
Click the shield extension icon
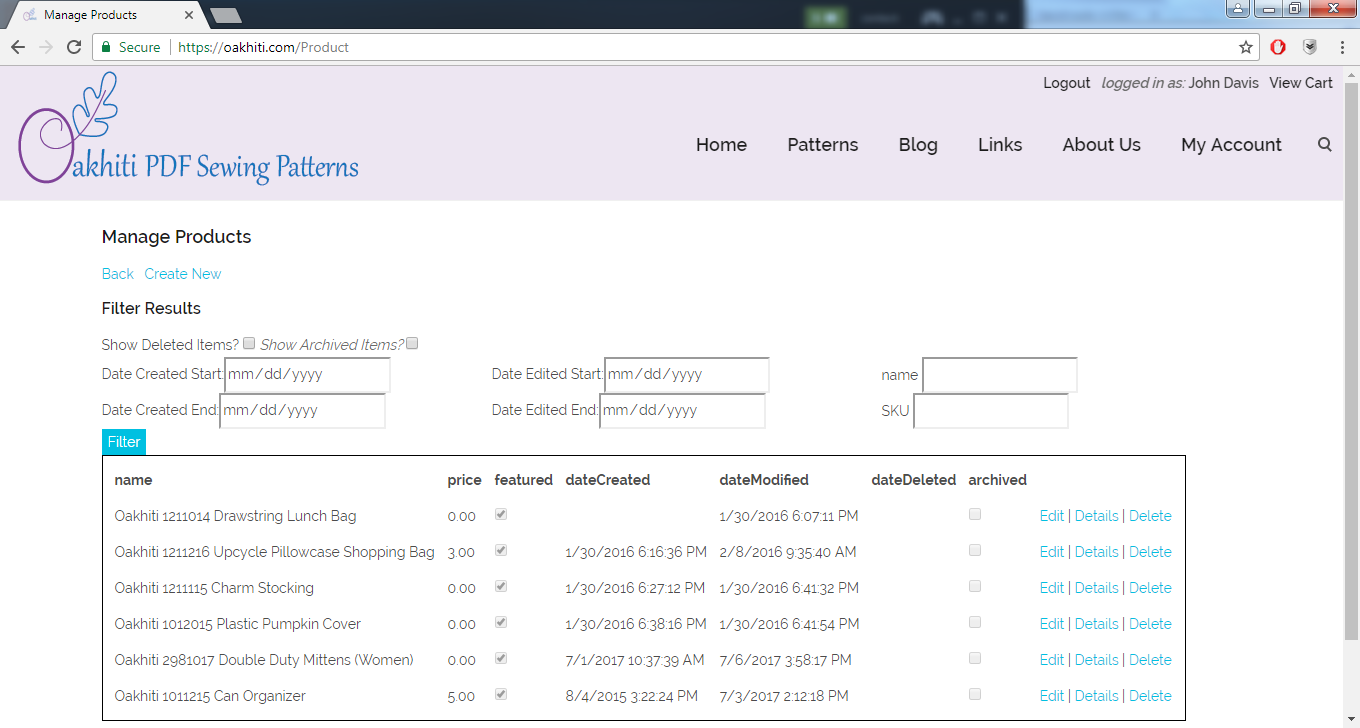[1310, 47]
